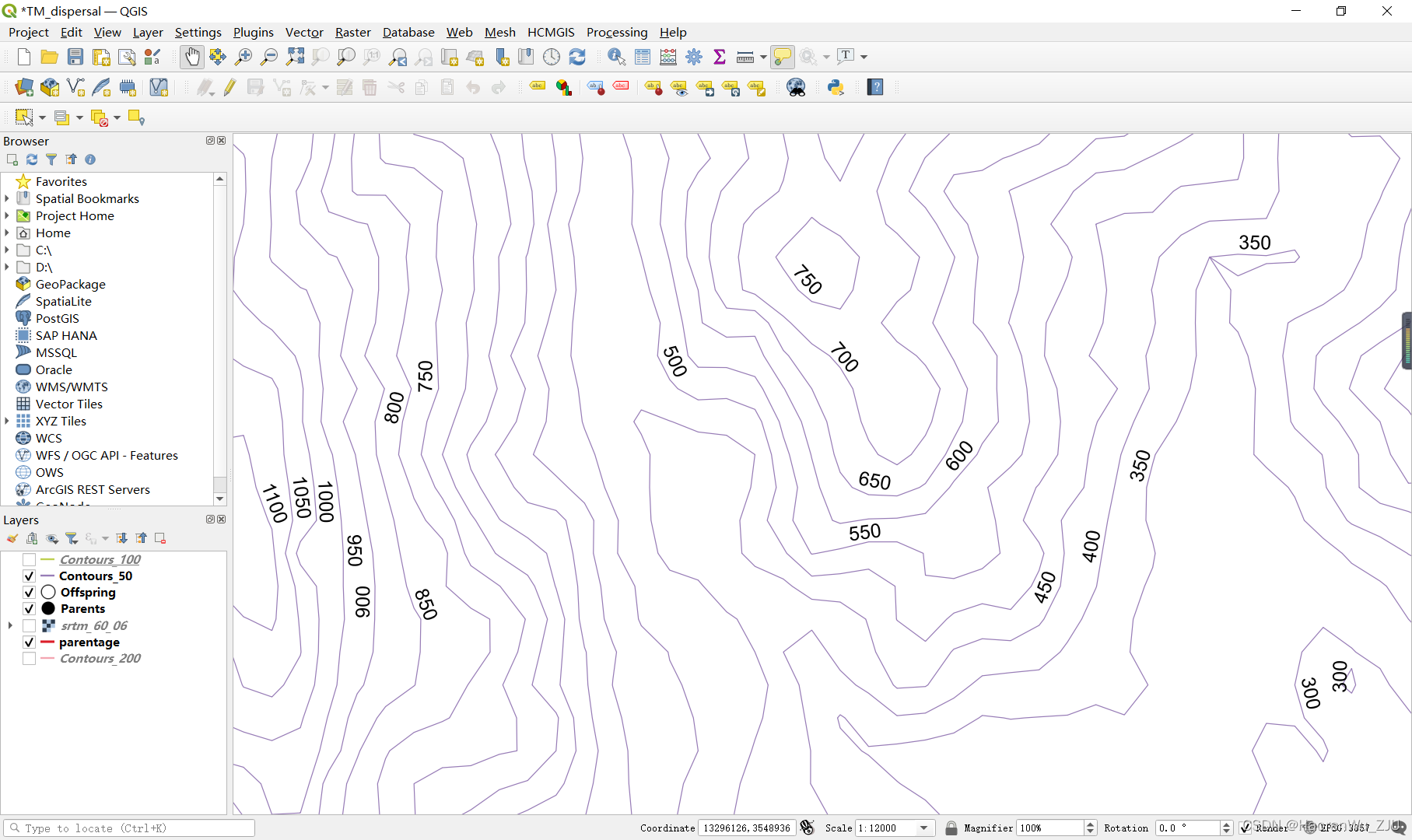This screenshot has height=840, width=1412.
Task: Enable the Contours_200 layer checkbox
Action: (29, 659)
